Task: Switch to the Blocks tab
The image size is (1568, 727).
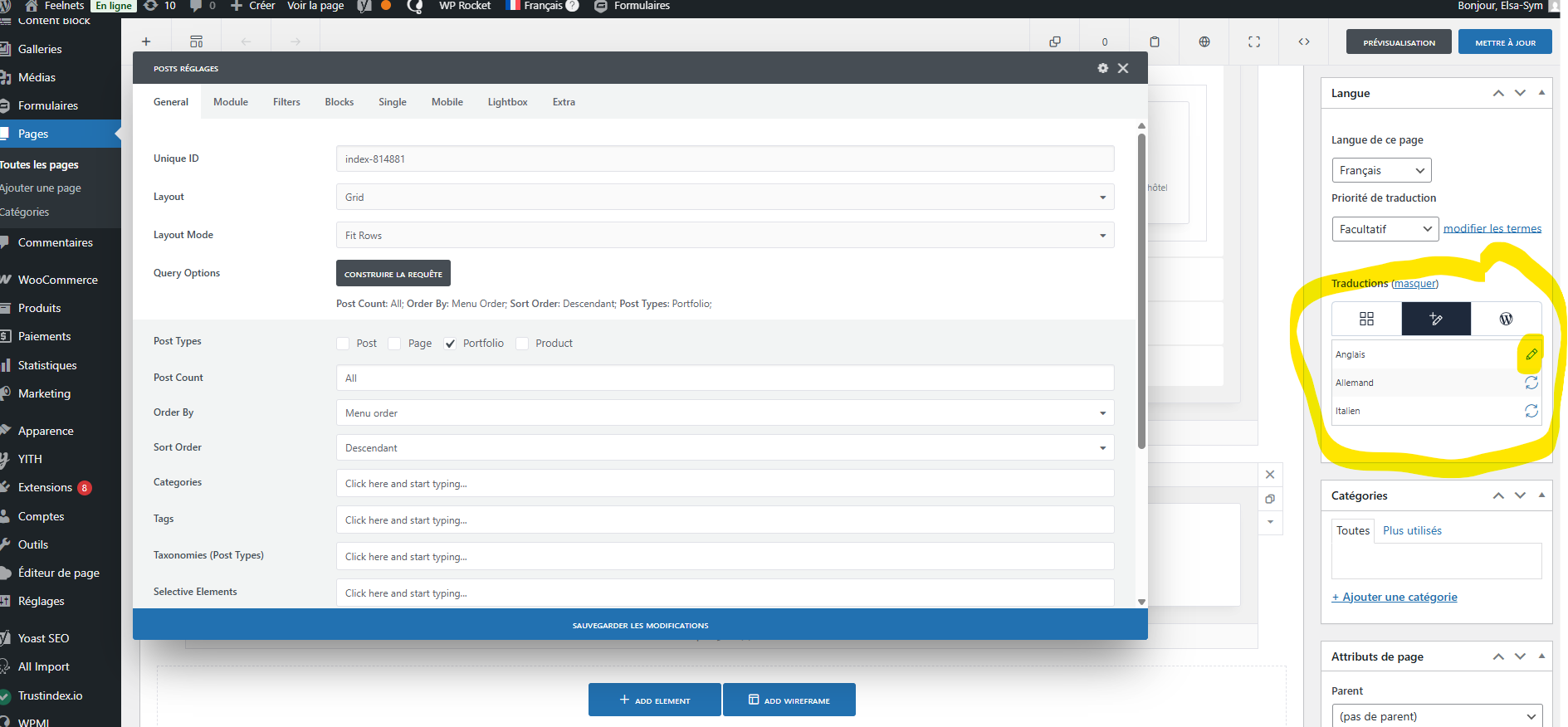Action: pyautogui.click(x=339, y=102)
